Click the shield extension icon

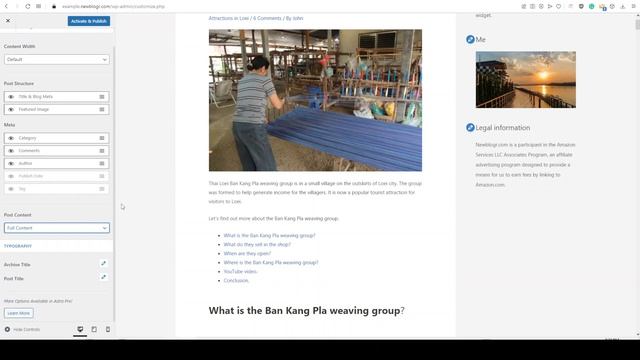click(x=581, y=7)
